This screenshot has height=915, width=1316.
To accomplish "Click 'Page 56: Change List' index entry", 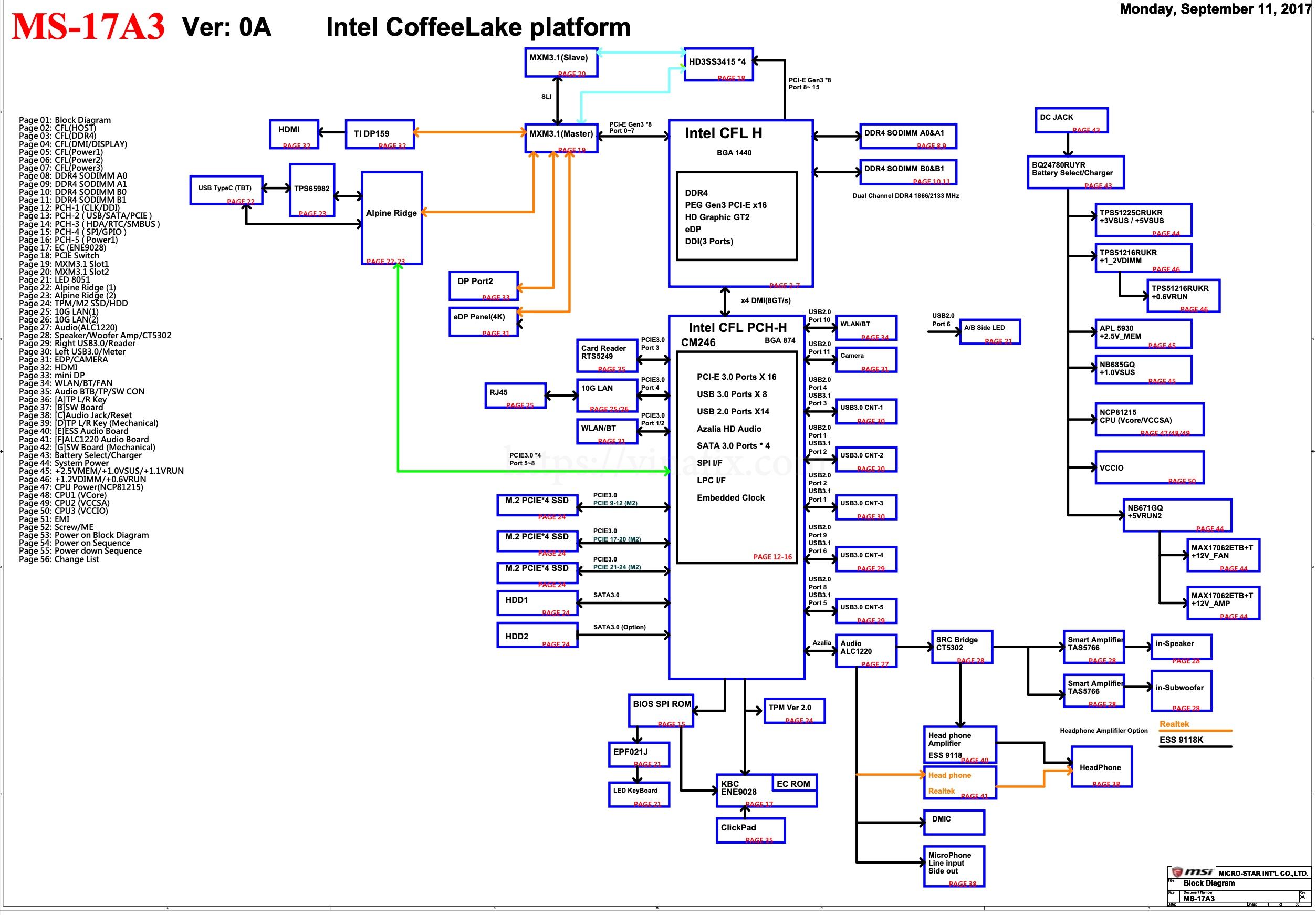I will tap(59, 559).
